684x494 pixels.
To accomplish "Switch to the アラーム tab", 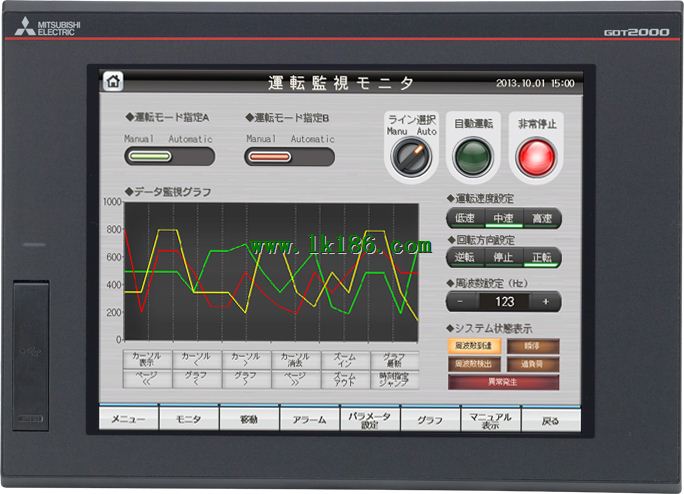I will click(310, 419).
